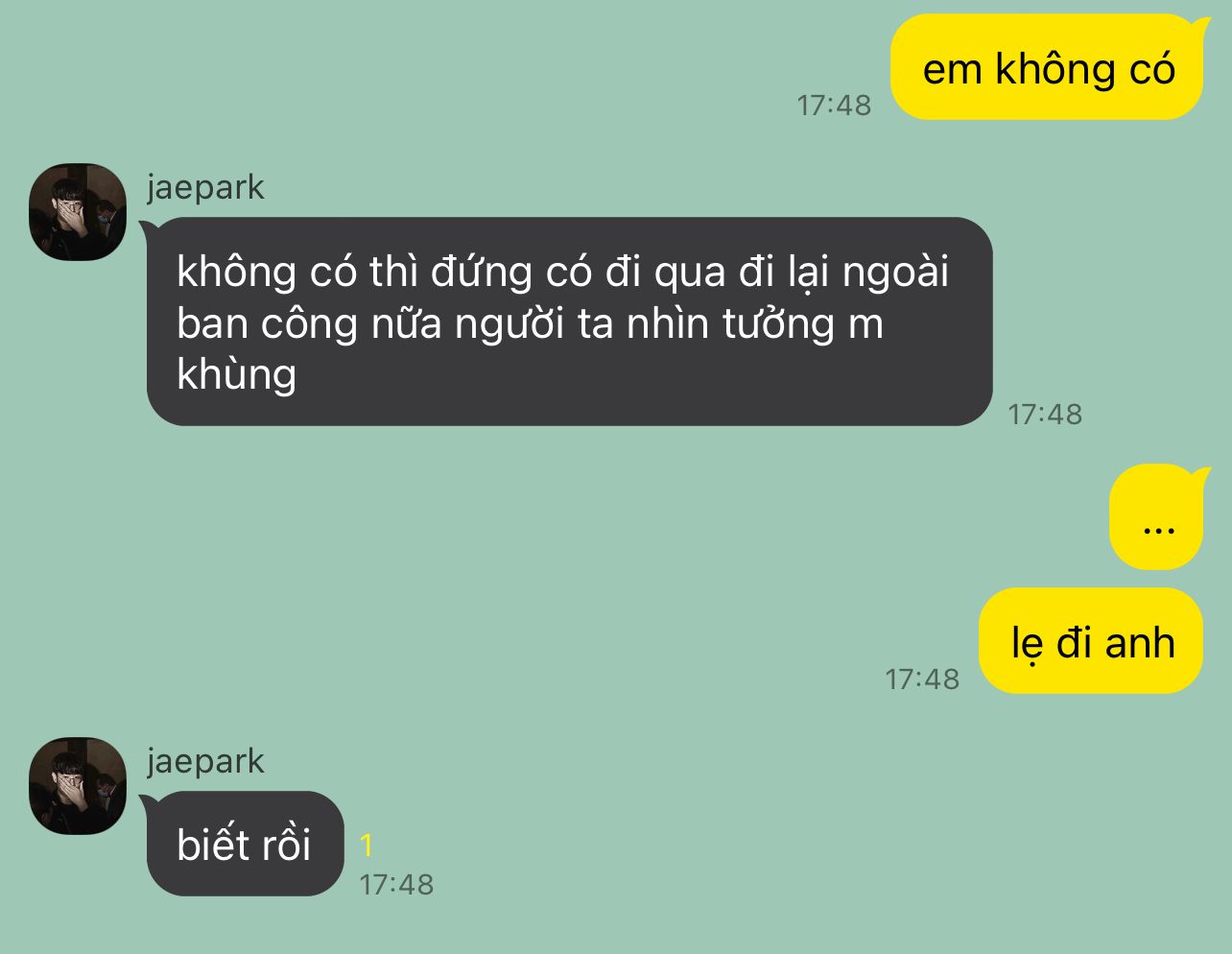Viewport: 1232px width, 954px height.
Task: Tap jaepark's avatar beside 'biết rồi'
Action: (78, 786)
